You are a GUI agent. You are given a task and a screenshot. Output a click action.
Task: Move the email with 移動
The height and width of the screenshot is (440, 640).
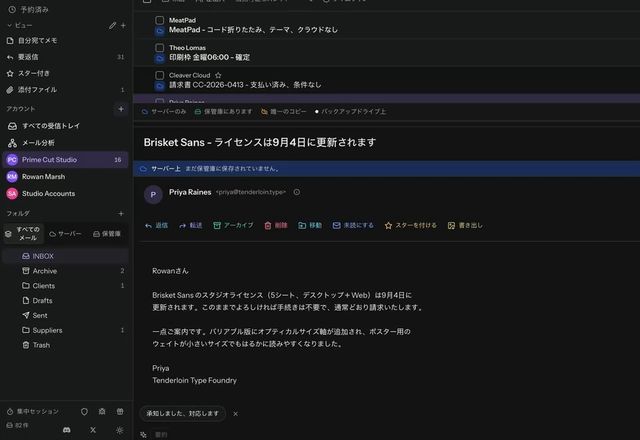click(x=310, y=225)
